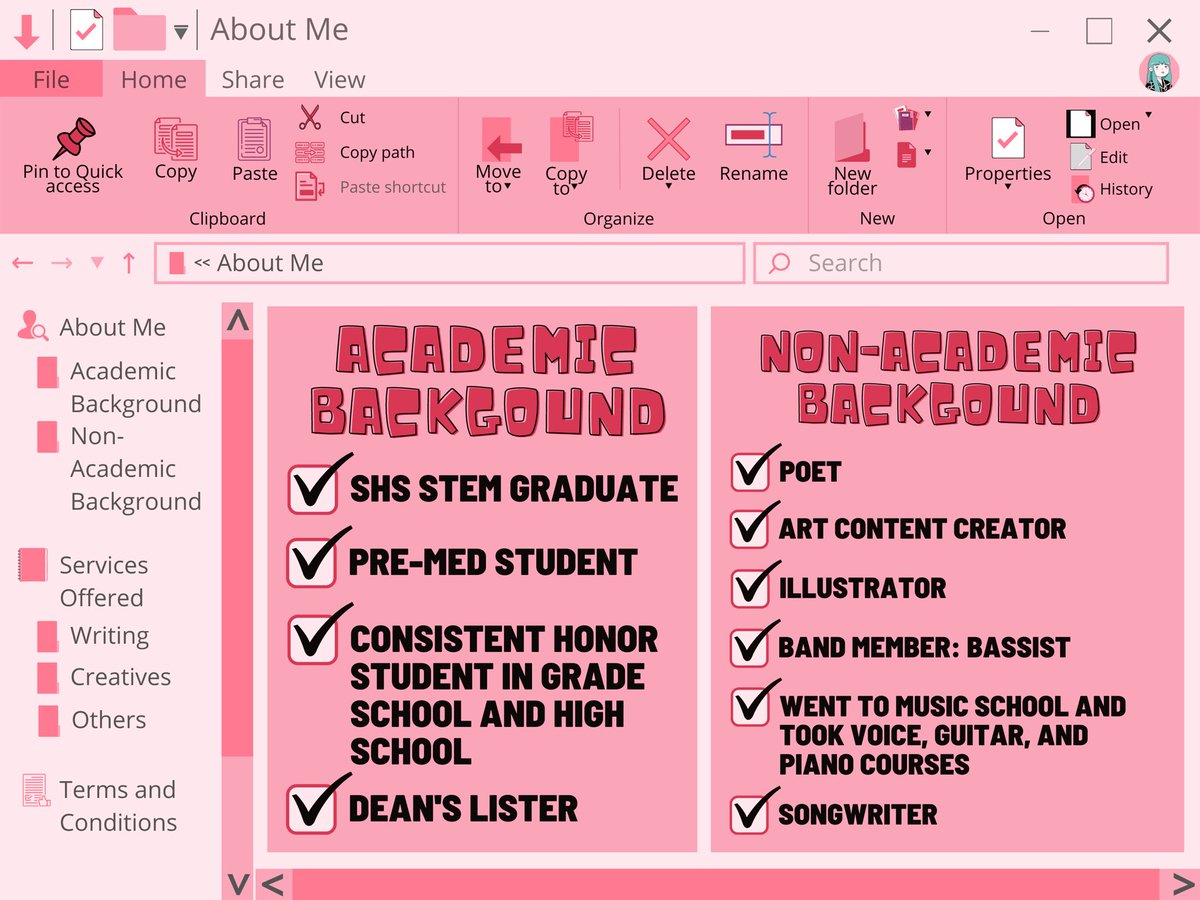The image size is (1200, 900).
Task: Click the Search input field
Action: point(961,263)
